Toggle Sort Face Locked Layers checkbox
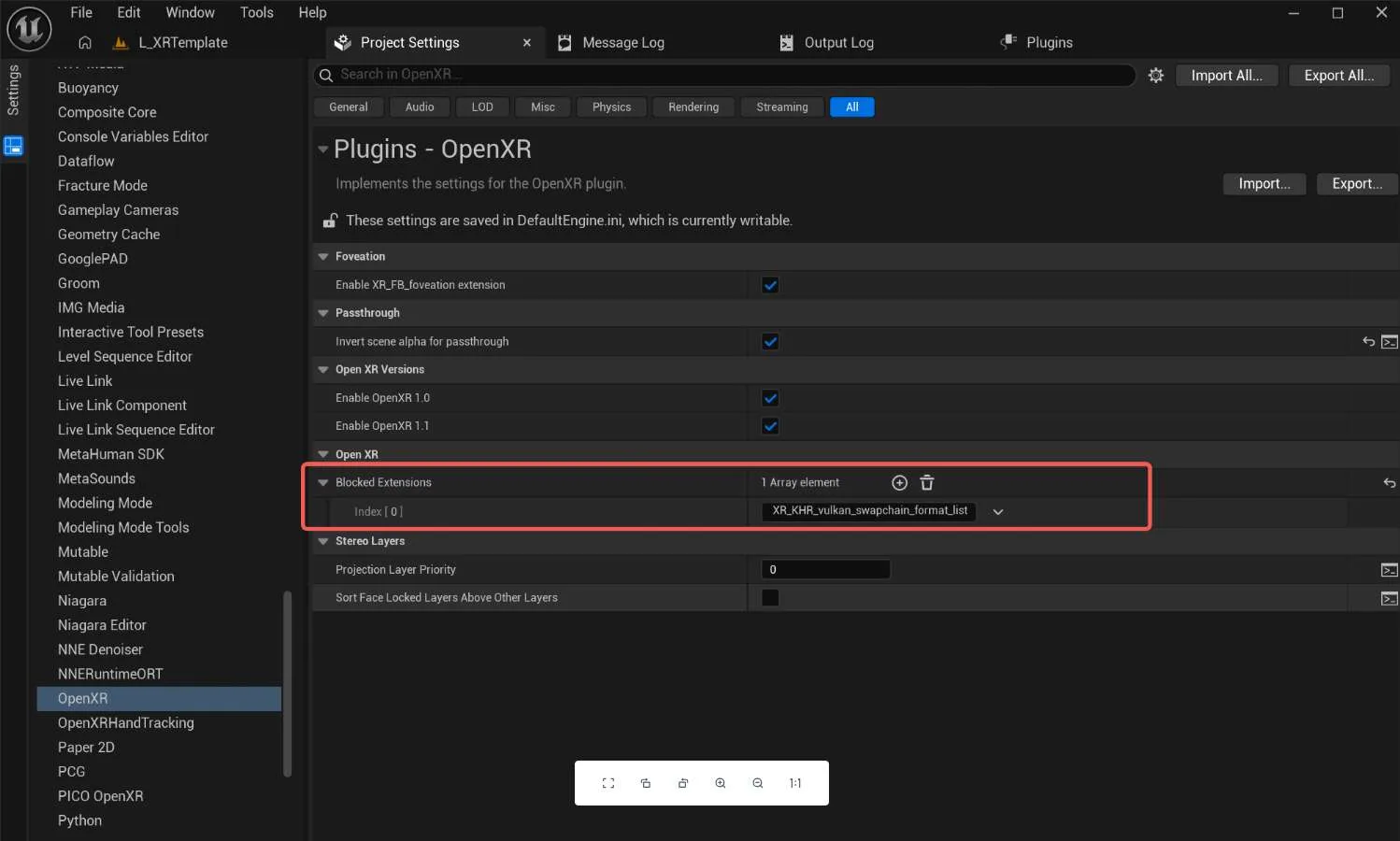 point(770,597)
